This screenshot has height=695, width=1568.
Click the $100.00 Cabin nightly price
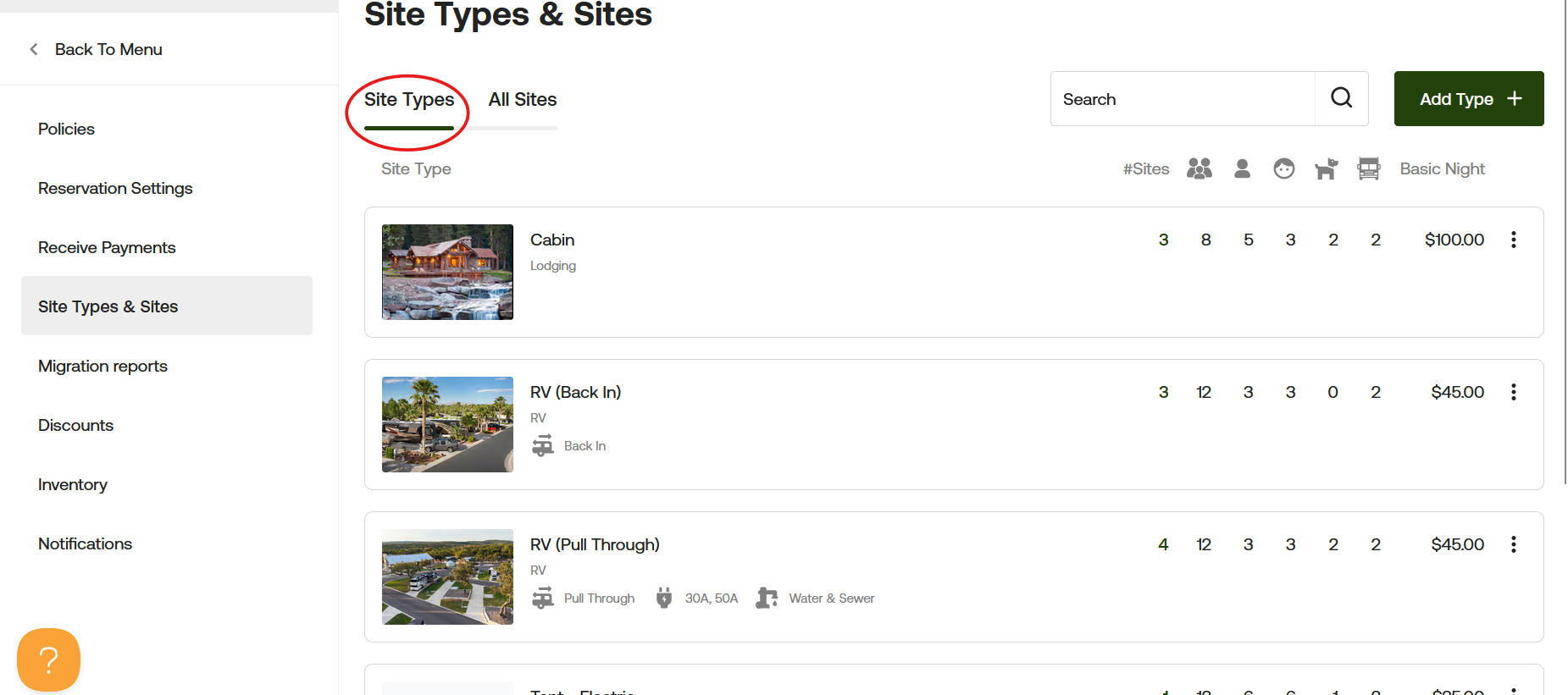click(1454, 240)
